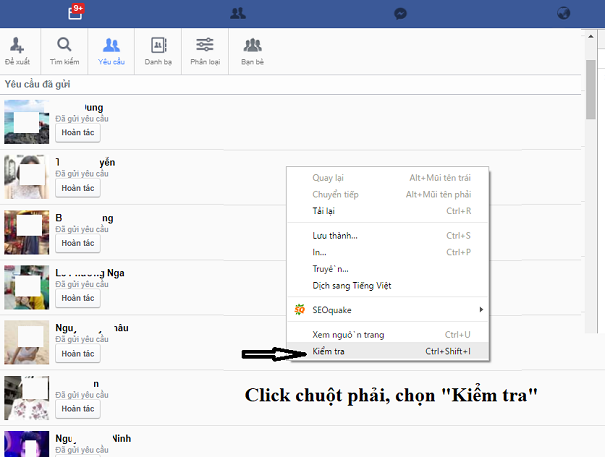Click Hoàn tác under the ...yến request
This screenshot has height=457, width=605.
tap(78, 188)
